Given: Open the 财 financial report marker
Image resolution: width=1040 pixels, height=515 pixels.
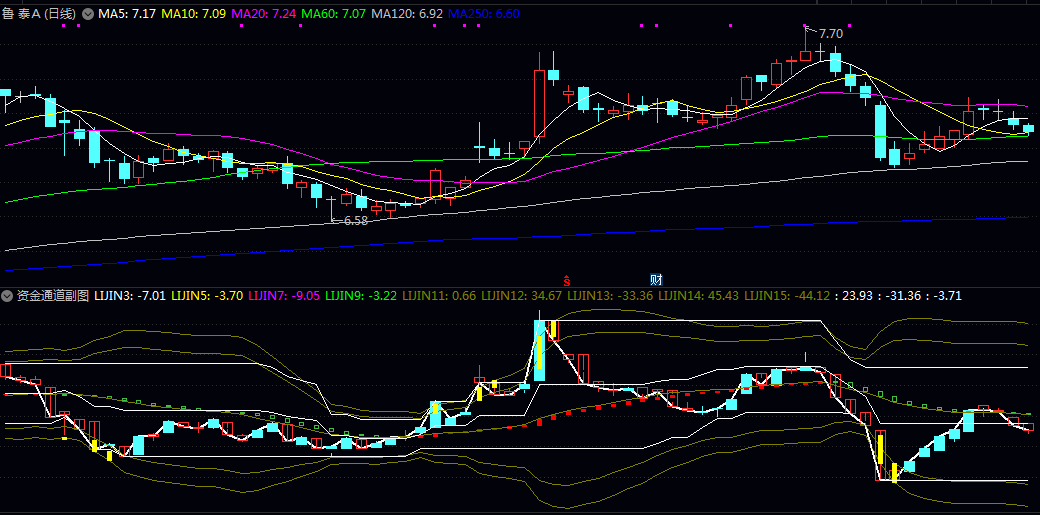Looking at the screenshot, I should [x=657, y=280].
